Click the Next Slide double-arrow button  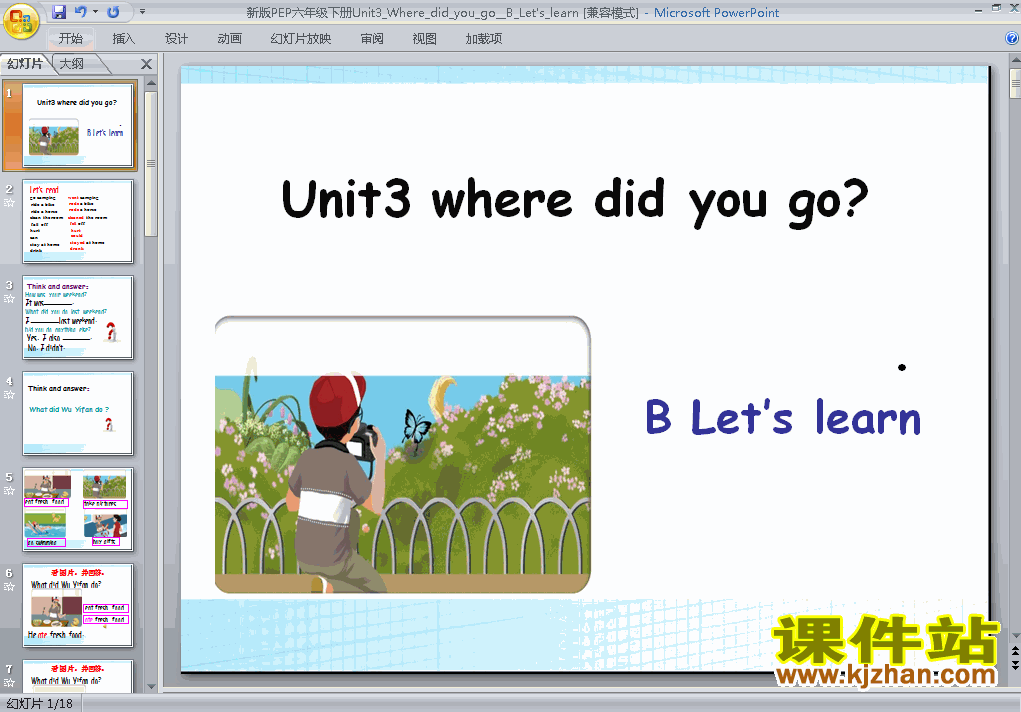click(x=1015, y=664)
